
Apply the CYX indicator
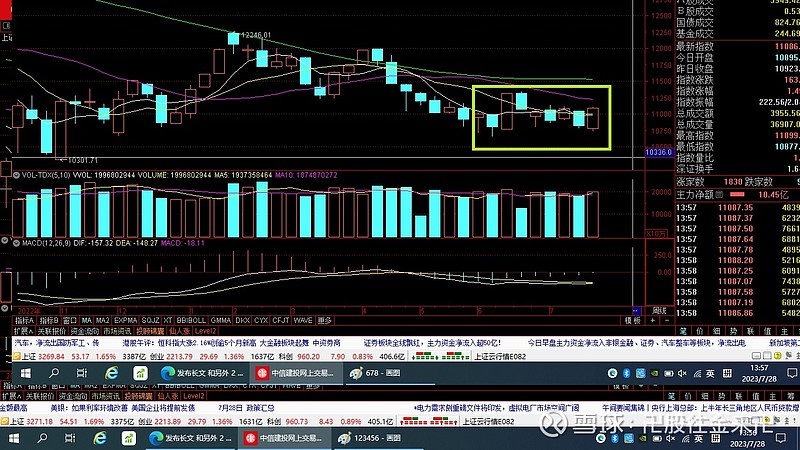[x=261, y=320]
